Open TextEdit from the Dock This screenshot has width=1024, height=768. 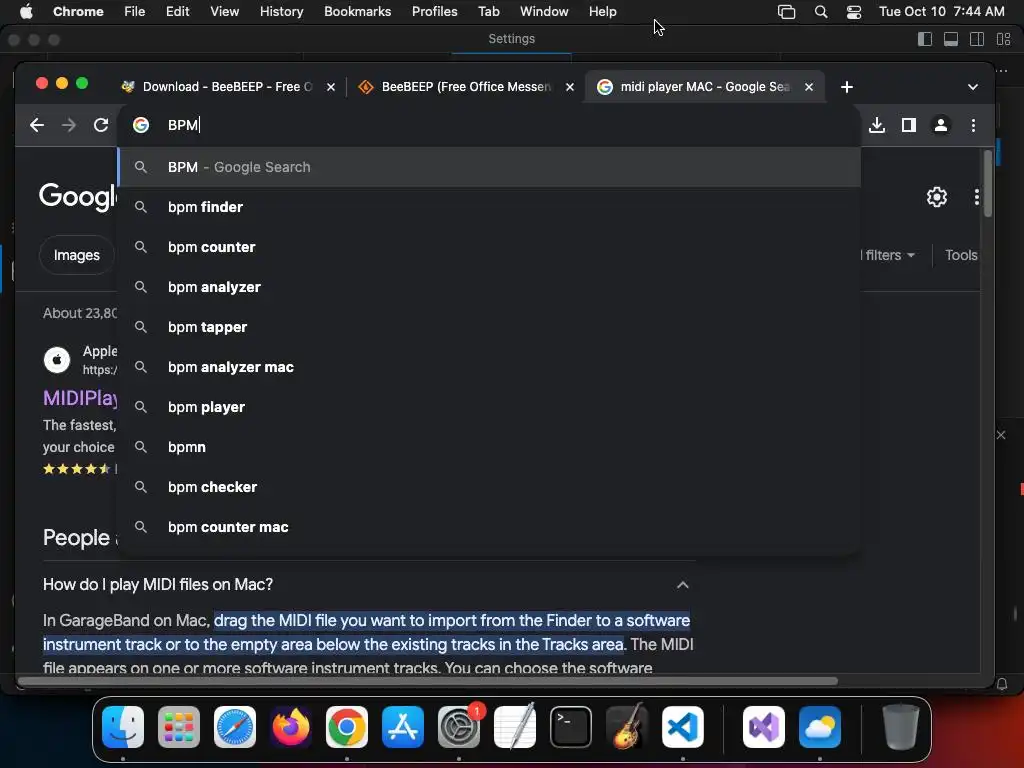[515, 727]
